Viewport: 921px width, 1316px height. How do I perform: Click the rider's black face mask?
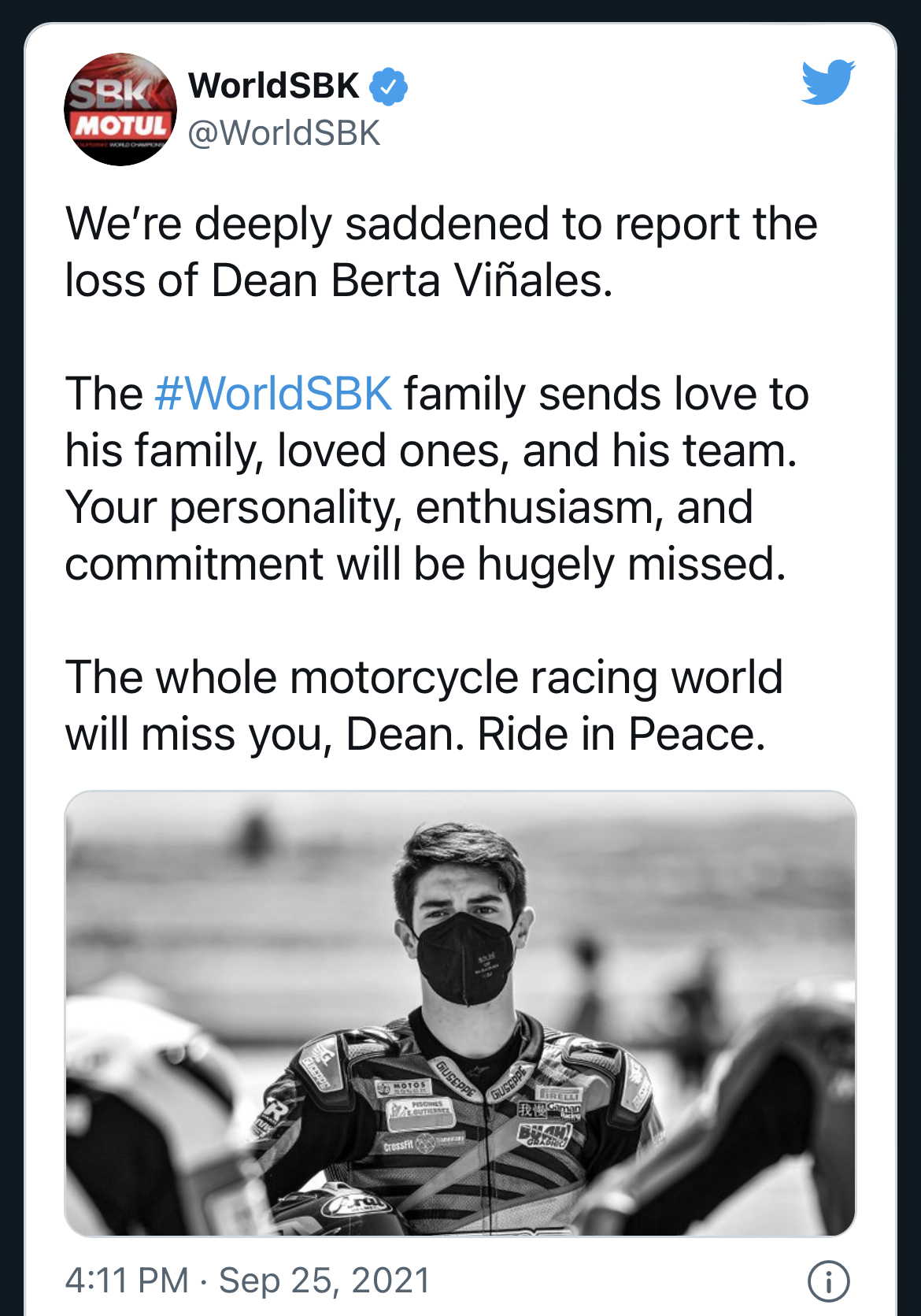point(464,958)
